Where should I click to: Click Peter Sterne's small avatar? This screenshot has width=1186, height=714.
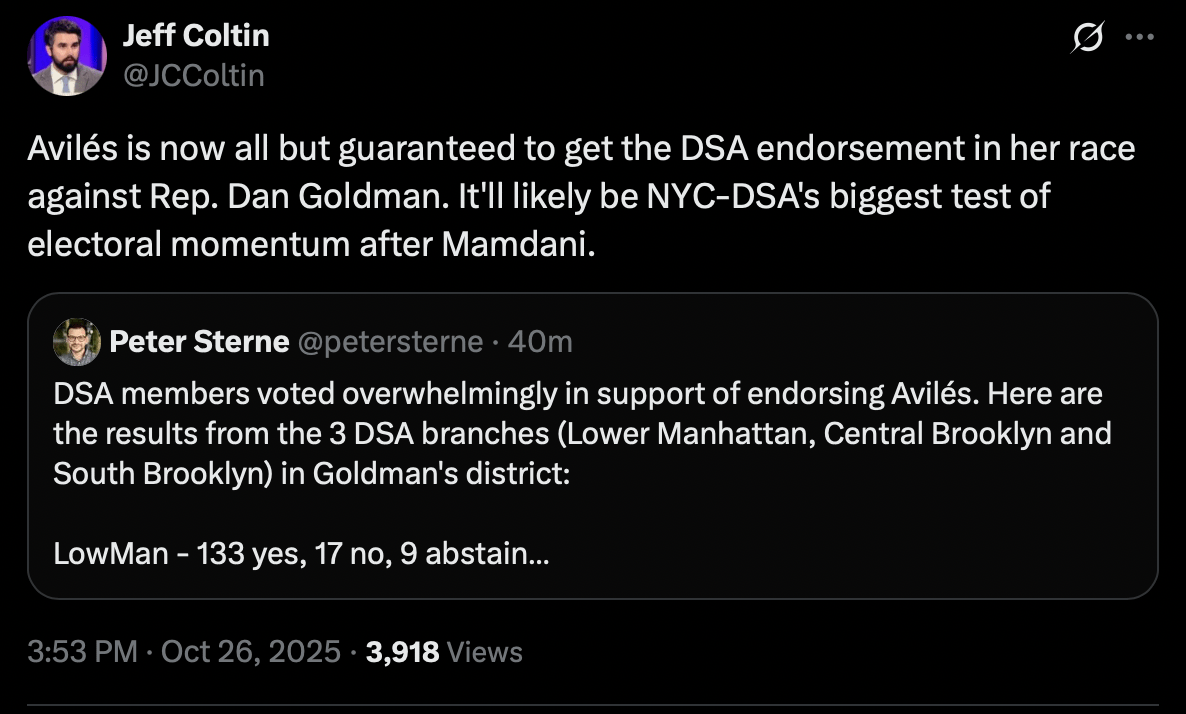click(77, 342)
